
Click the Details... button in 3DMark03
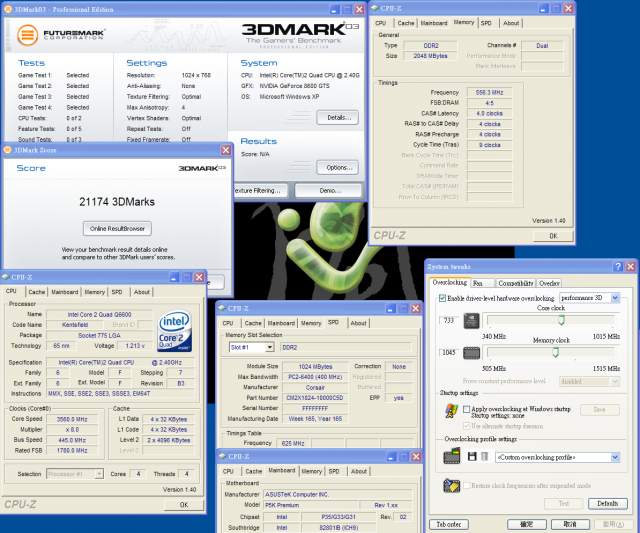[x=338, y=118]
